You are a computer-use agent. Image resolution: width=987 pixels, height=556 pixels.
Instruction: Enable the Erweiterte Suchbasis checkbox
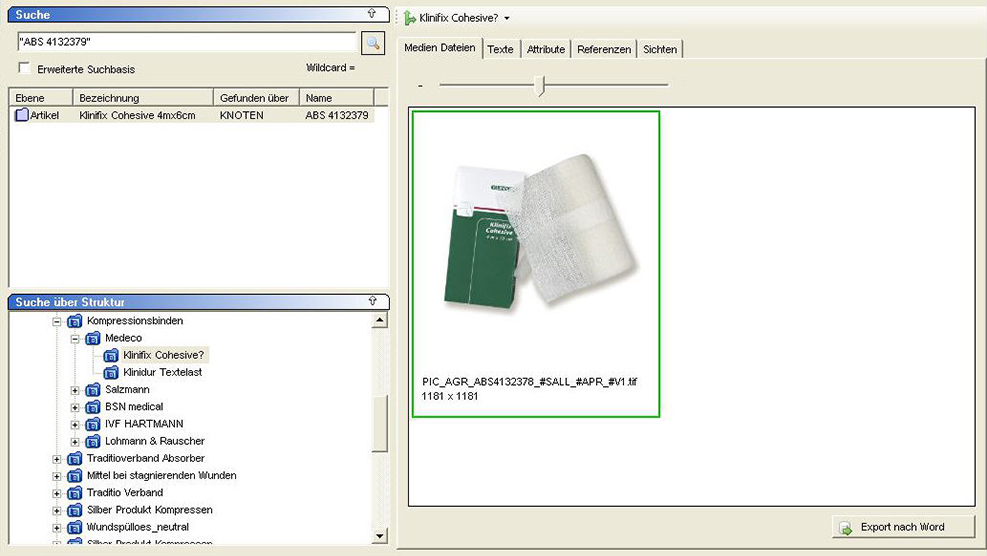click(x=24, y=68)
